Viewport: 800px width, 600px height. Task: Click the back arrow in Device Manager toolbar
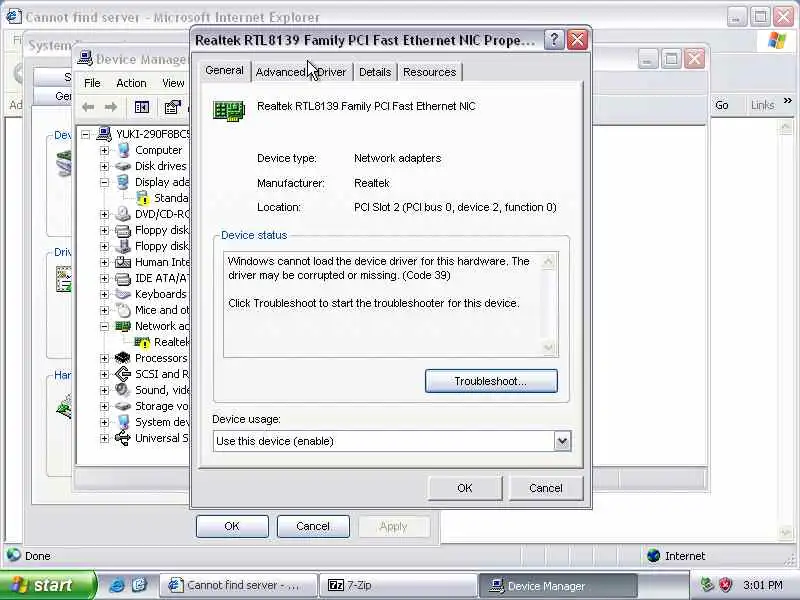coord(88,107)
